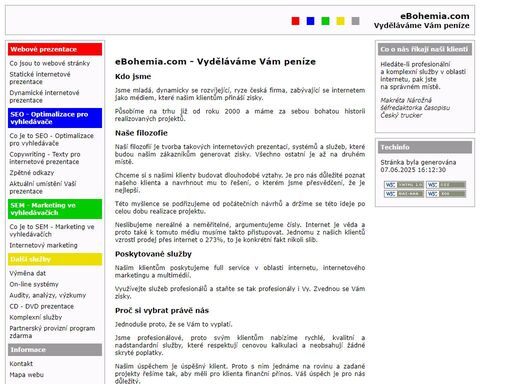This screenshot has width=512, height=384.
Task: Open Co je to SEM link
Action: coord(52,230)
